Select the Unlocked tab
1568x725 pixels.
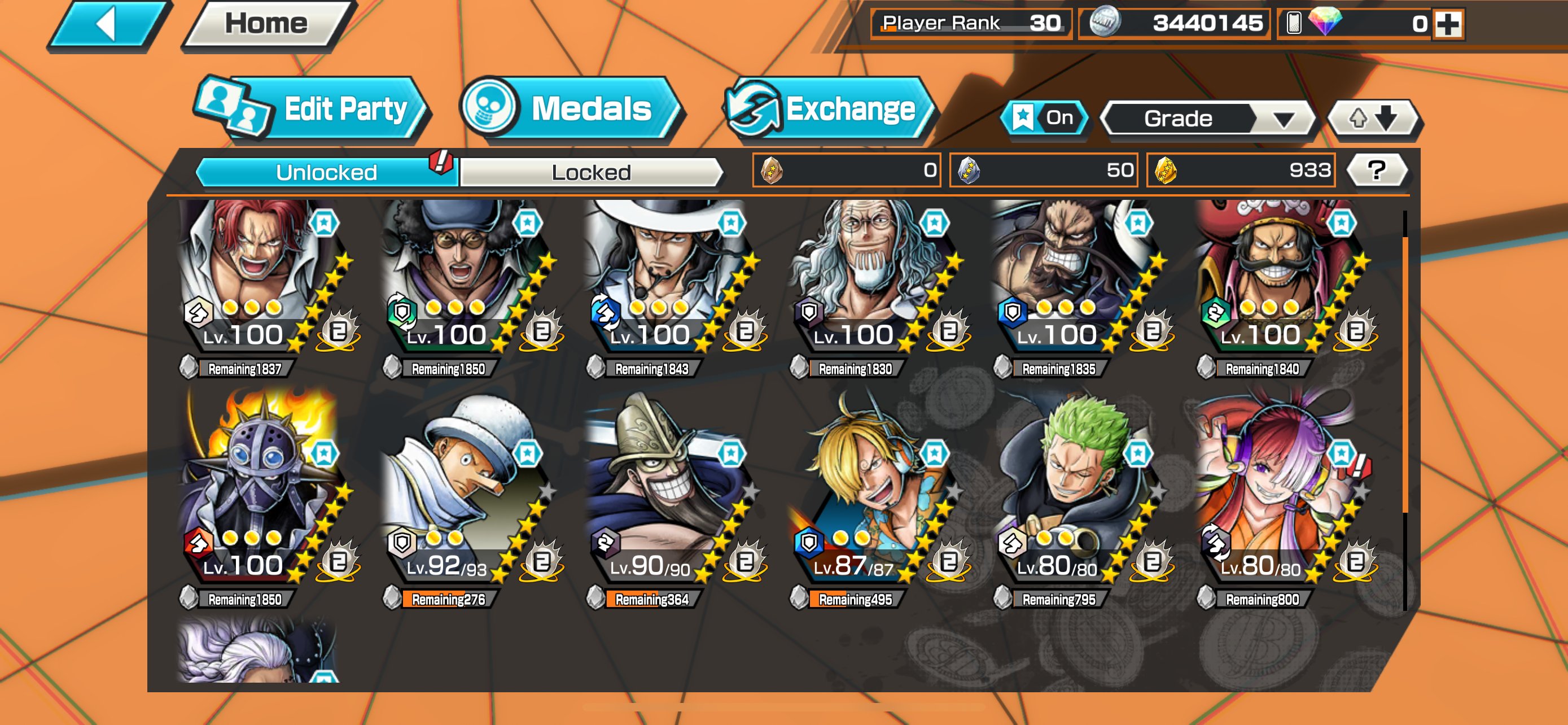tap(326, 172)
